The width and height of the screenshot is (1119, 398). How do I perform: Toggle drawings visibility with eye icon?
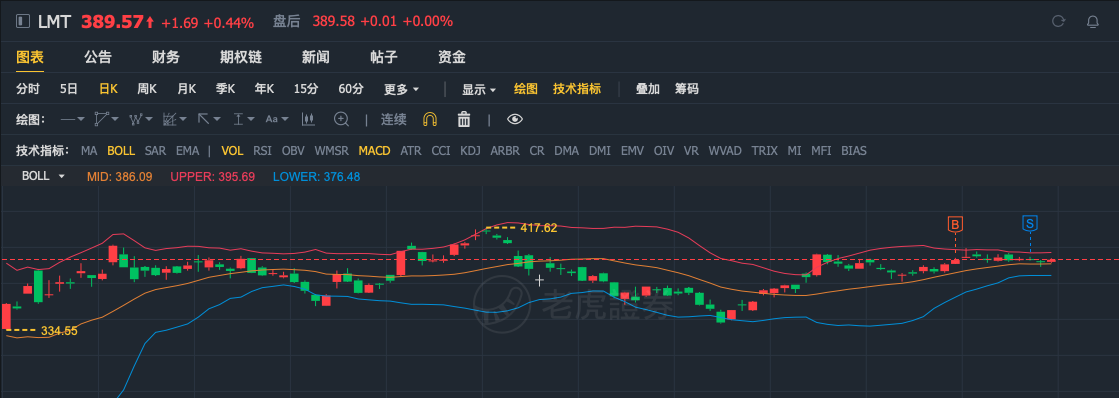tap(515, 119)
